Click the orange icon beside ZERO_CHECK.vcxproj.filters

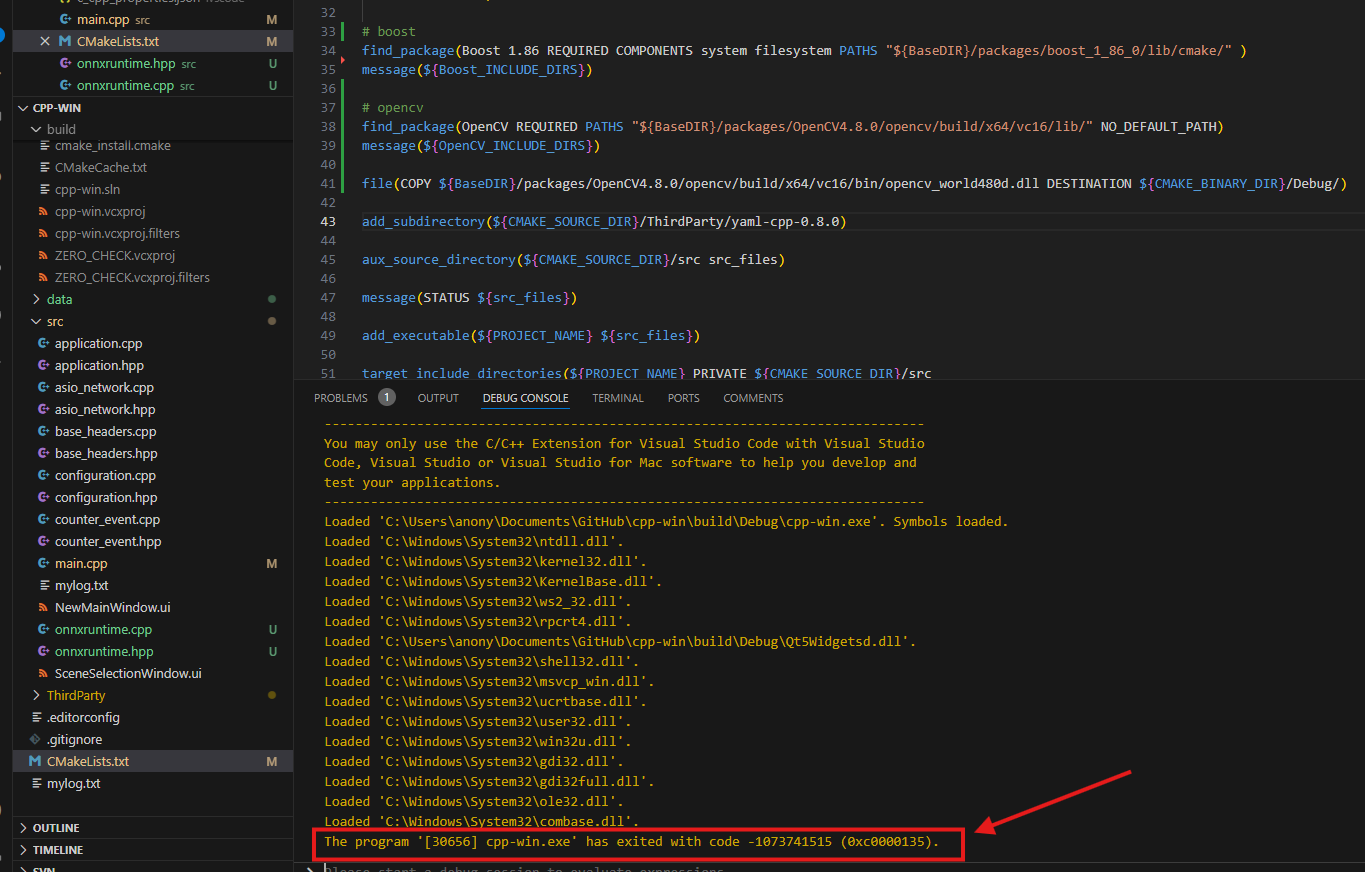click(44, 278)
